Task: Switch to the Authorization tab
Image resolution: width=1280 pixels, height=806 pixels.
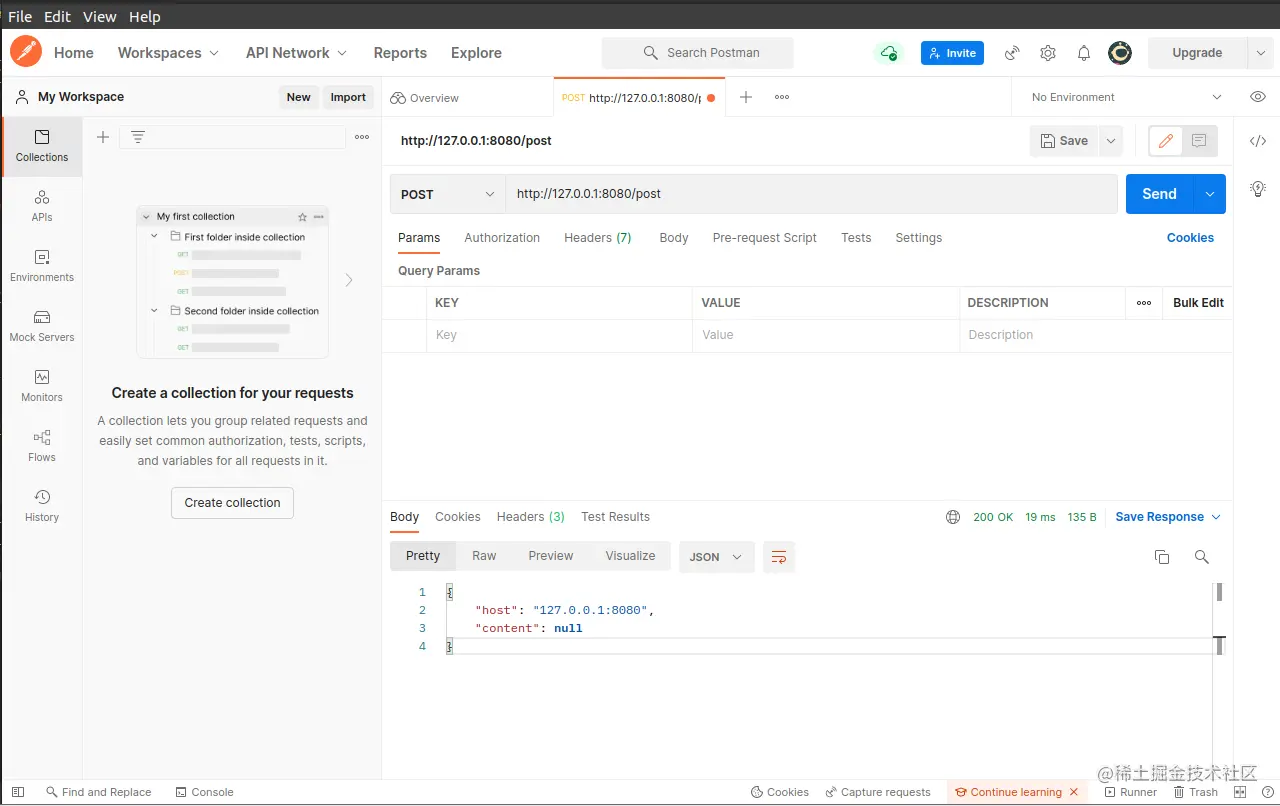Action: coord(502,238)
